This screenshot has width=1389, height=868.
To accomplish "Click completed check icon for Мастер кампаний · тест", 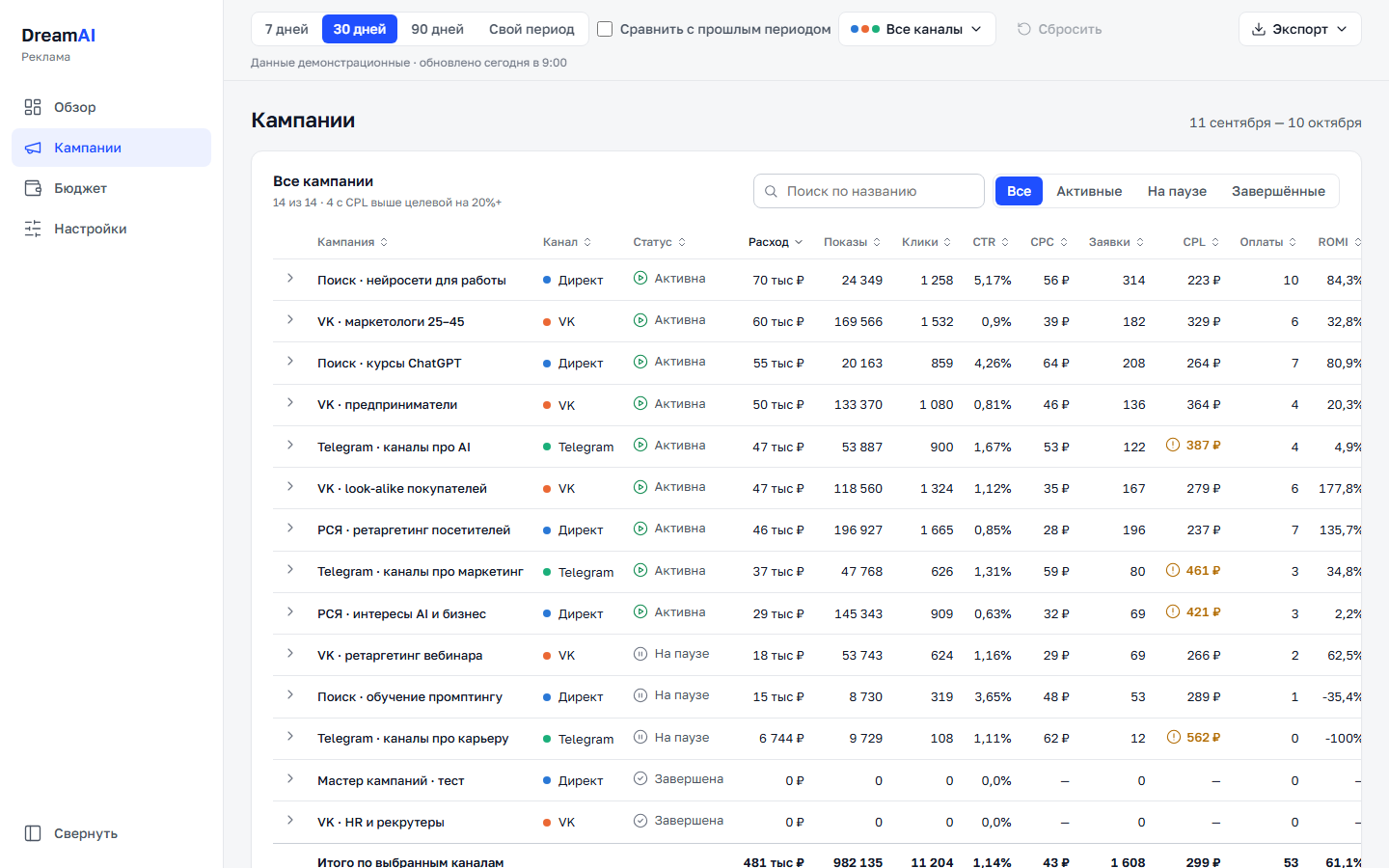I will tap(640, 778).
